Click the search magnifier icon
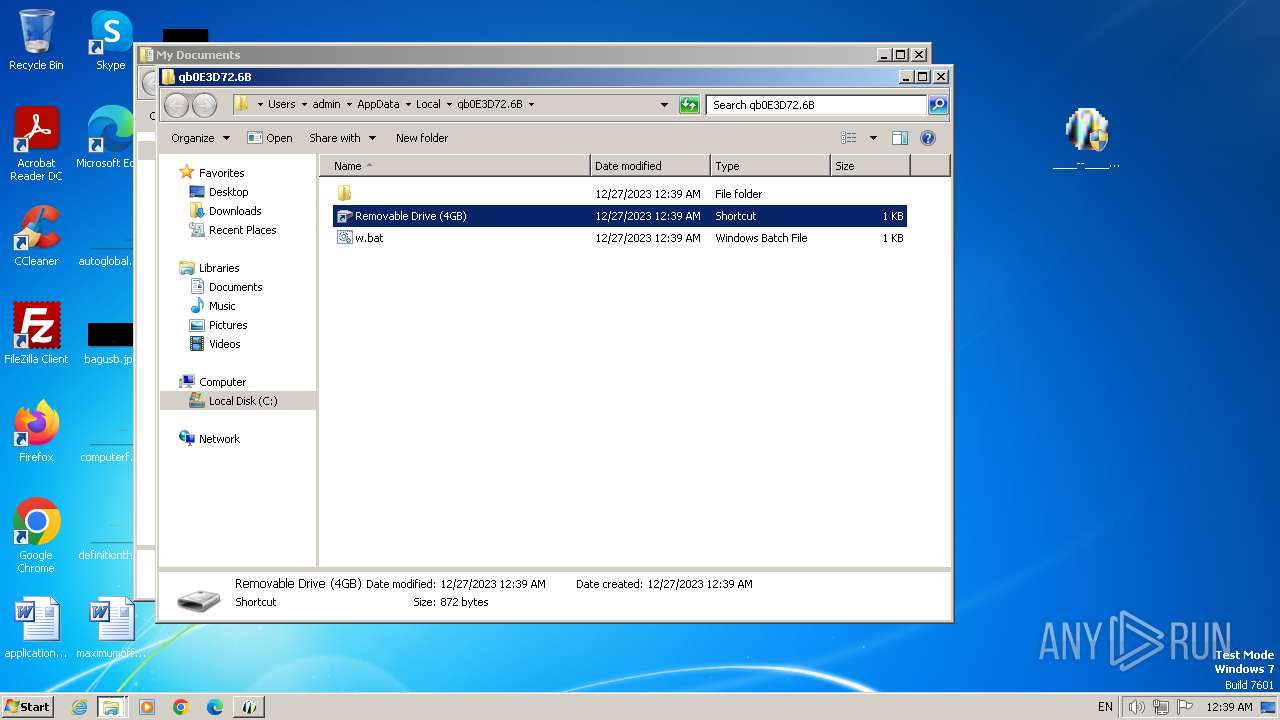1280x720 pixels. tap(938, 104)
